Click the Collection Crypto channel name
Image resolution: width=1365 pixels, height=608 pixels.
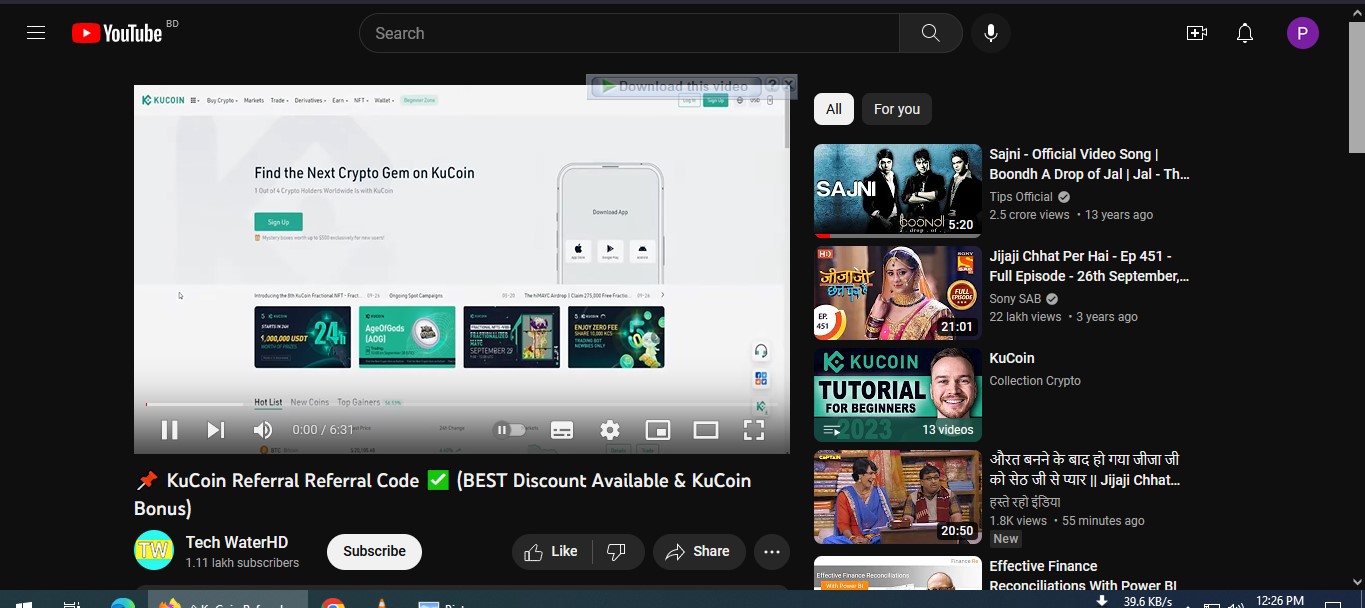click(1035, 381)
